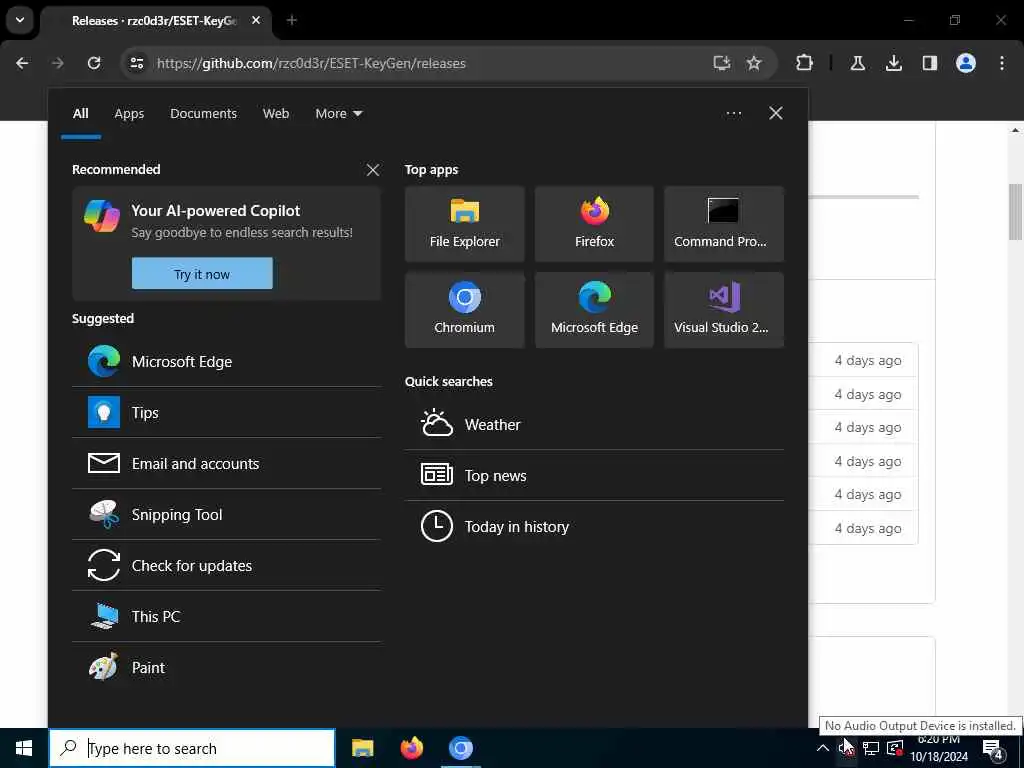The height and width of the screenshot is (768, 1024).
Task: Launch Snipping Tool from Suggested
Action: click(x=227, y=514)
